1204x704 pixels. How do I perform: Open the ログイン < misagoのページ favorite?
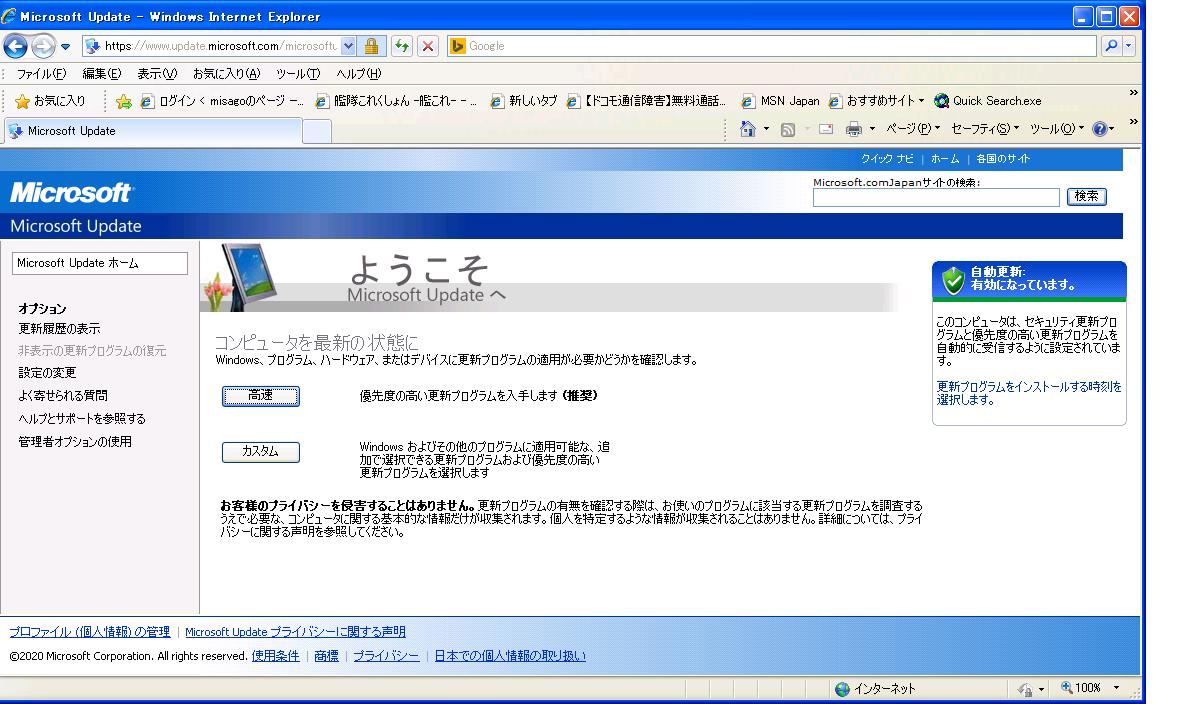click(222, 101)
